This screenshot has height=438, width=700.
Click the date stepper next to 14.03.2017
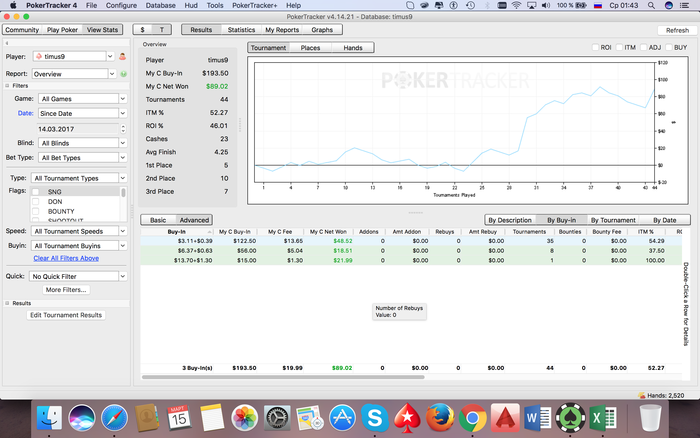click(x=123, y=129)
